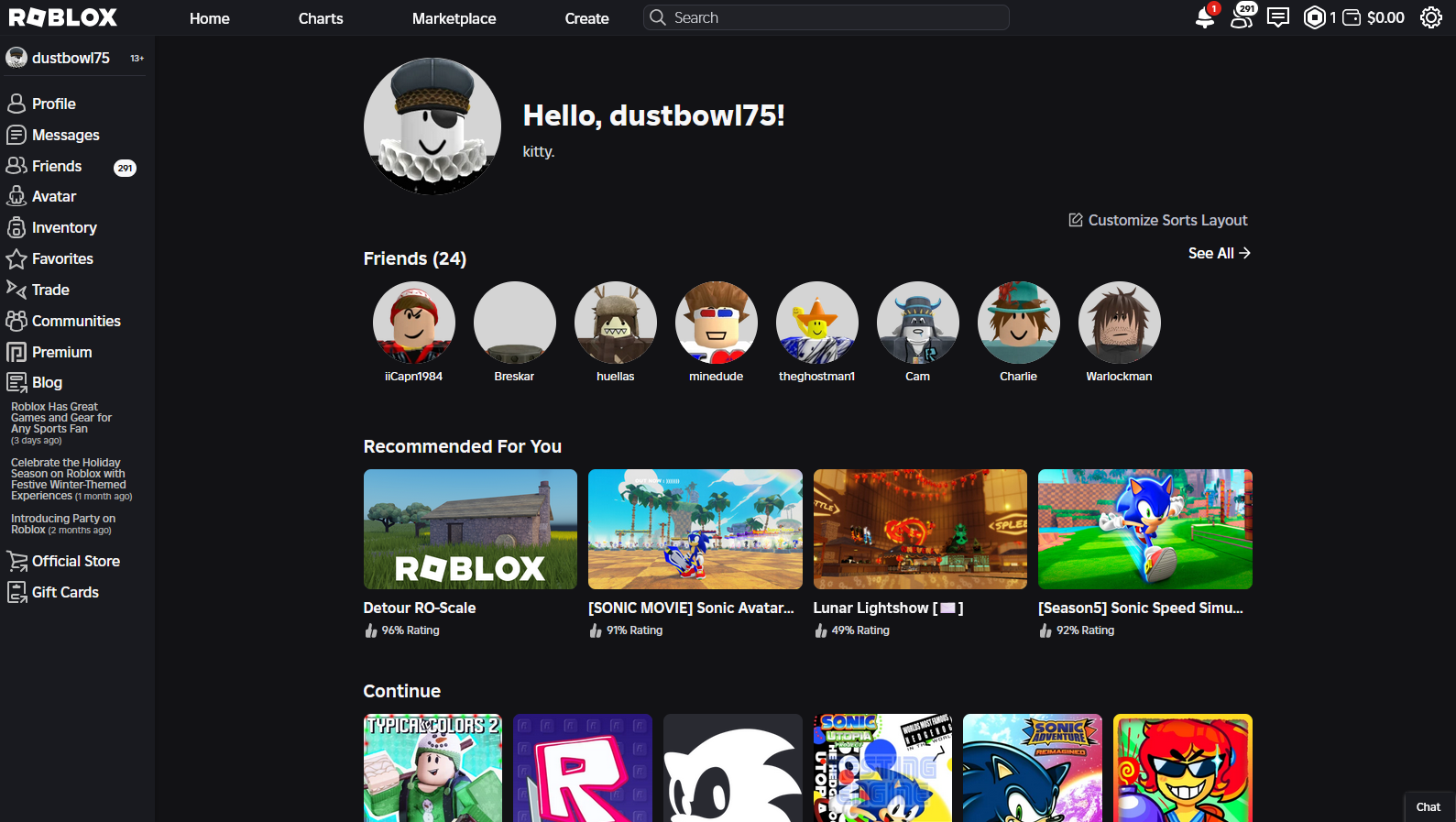Image resolution: width=1456 pixels, height=822 pixels.
Task: Click the search magnifier icon
Action: point(658,17)
